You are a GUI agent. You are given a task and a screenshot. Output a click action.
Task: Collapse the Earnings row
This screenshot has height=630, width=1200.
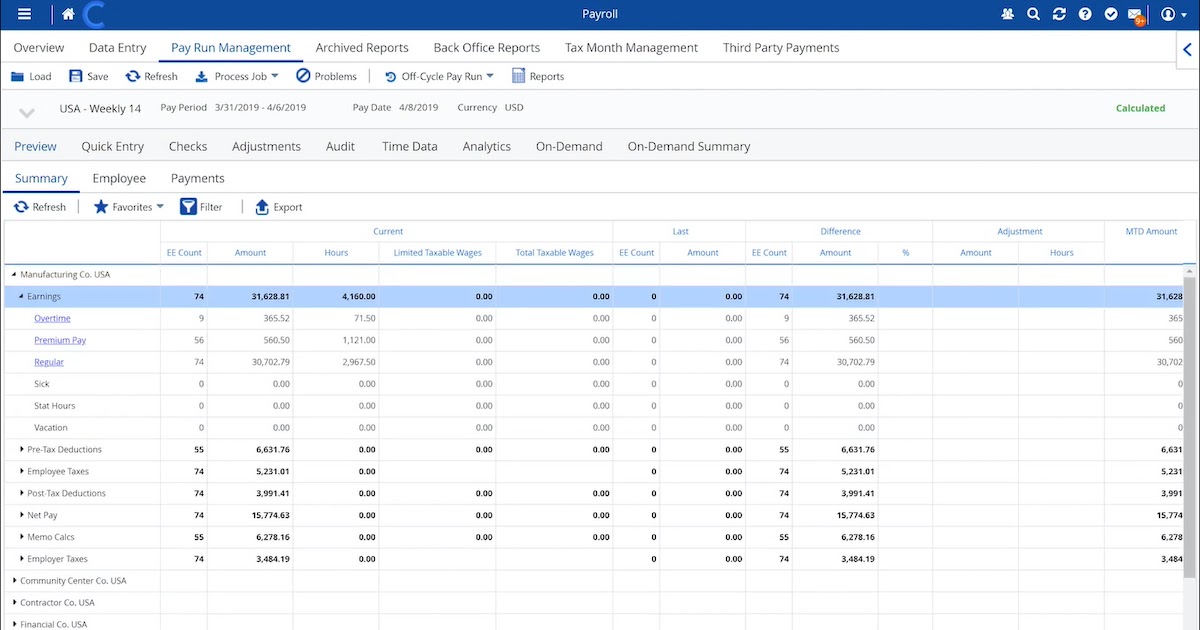[21, 296]
